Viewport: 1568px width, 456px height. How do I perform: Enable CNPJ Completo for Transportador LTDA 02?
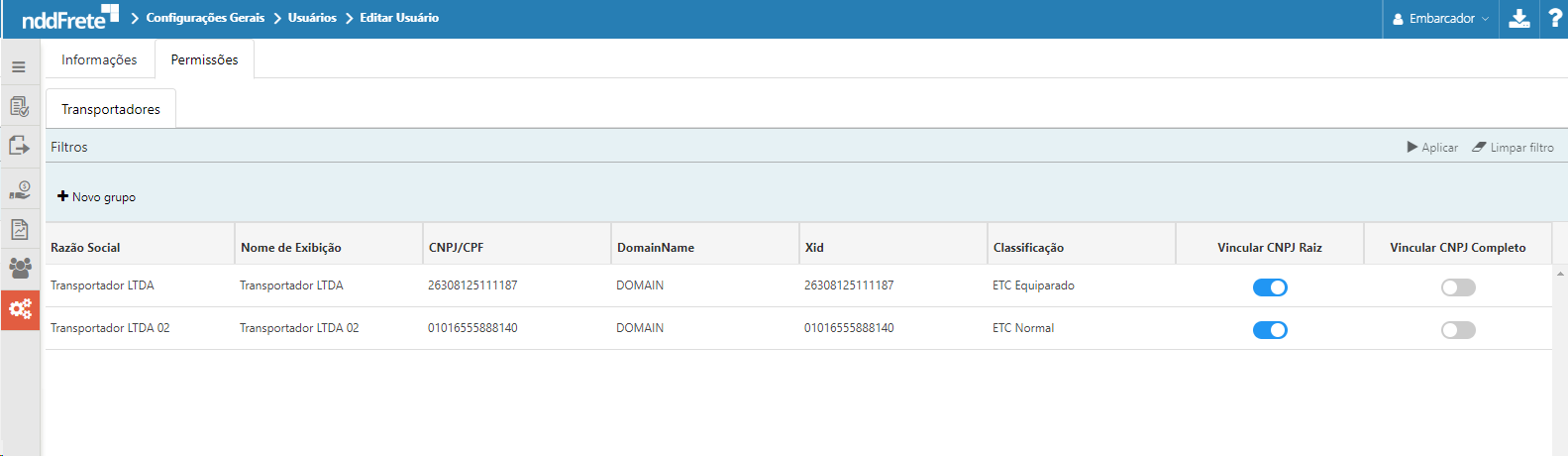[1458, 330]
